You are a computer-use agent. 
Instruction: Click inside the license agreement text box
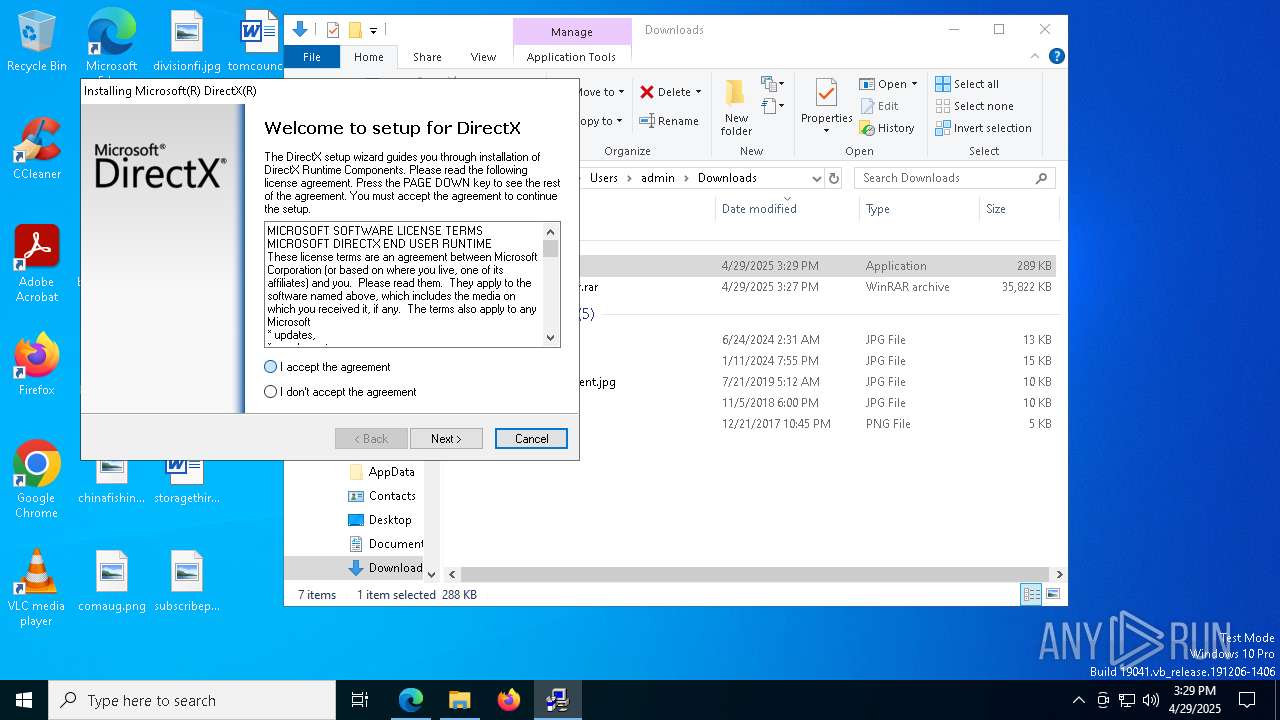[x=404, y=285]
